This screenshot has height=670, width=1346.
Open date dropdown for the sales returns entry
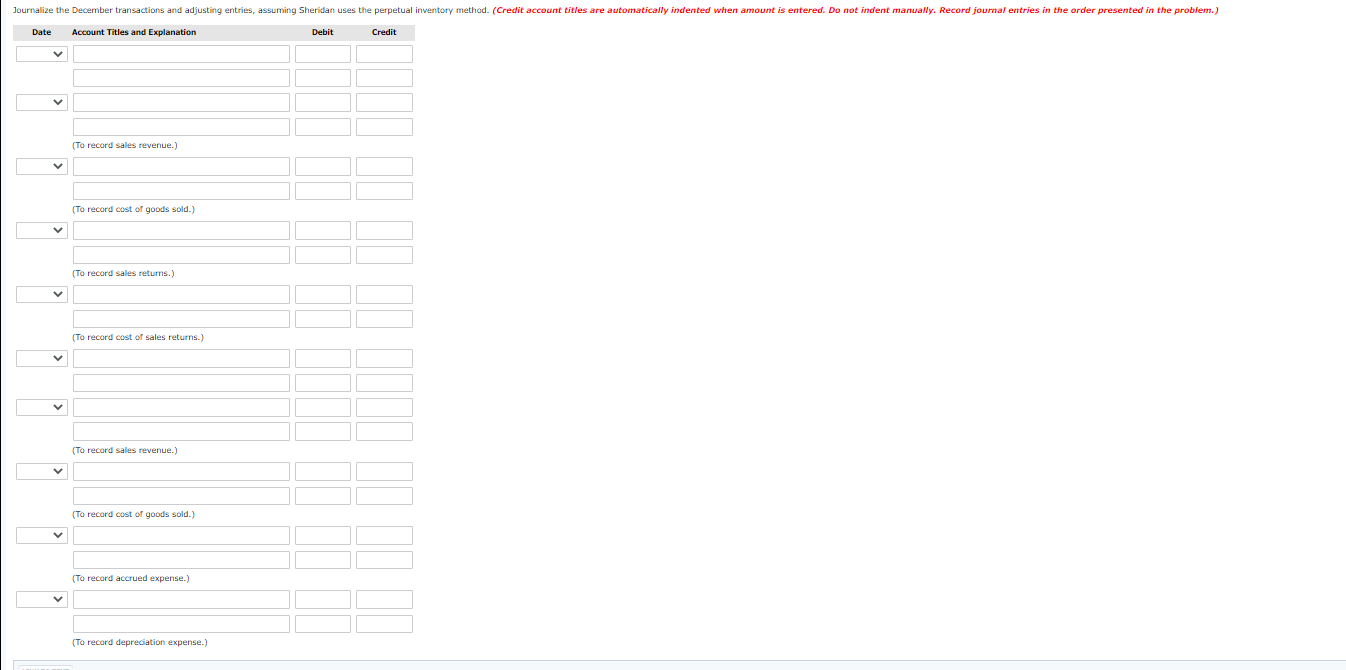pos(42,231)
